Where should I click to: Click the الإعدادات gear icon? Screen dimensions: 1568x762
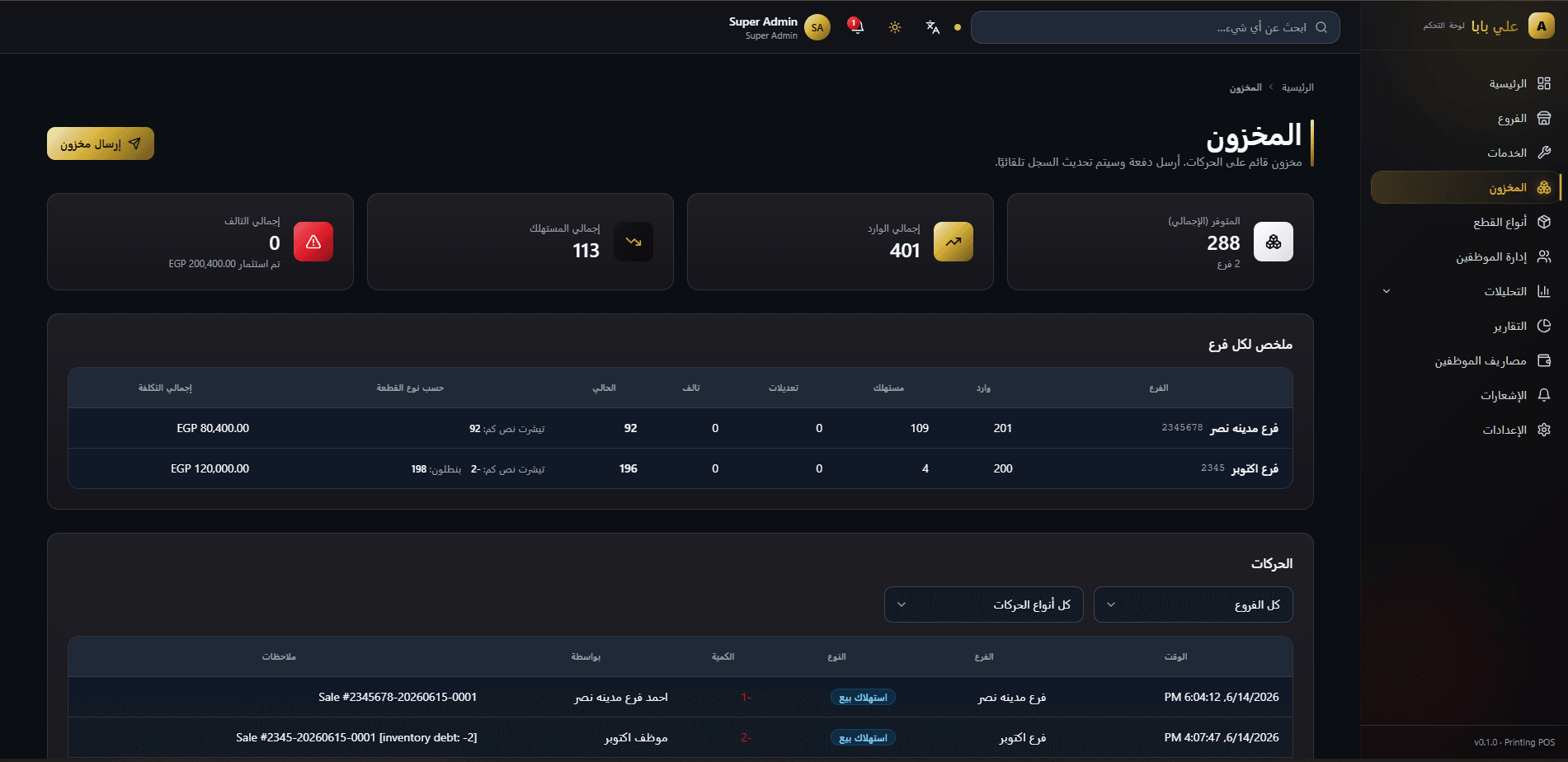click(x=1544, y=430)
